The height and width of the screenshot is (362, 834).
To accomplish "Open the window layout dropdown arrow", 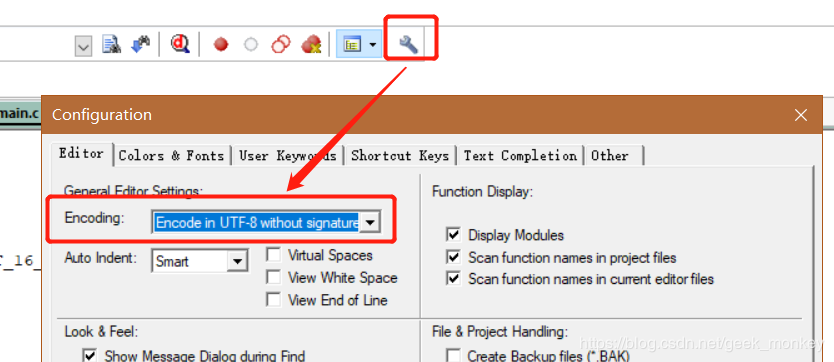I will tap(373, 45).
